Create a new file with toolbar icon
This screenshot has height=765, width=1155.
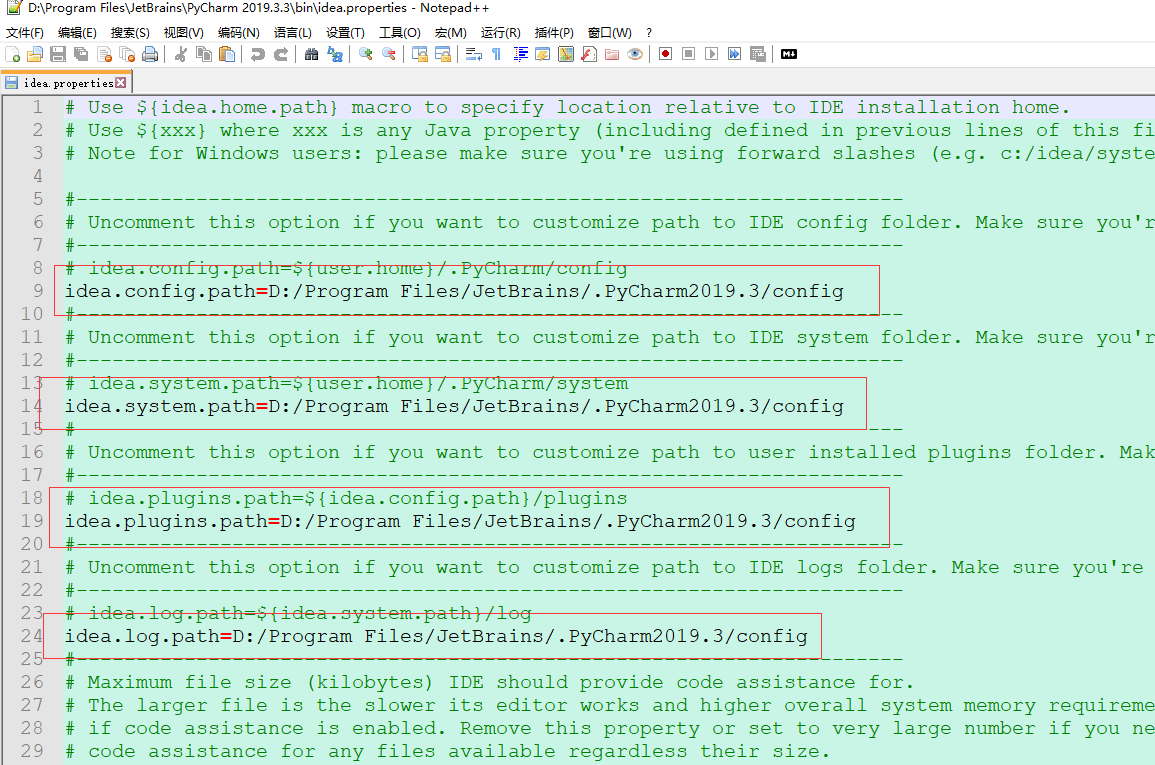[13, 54]
